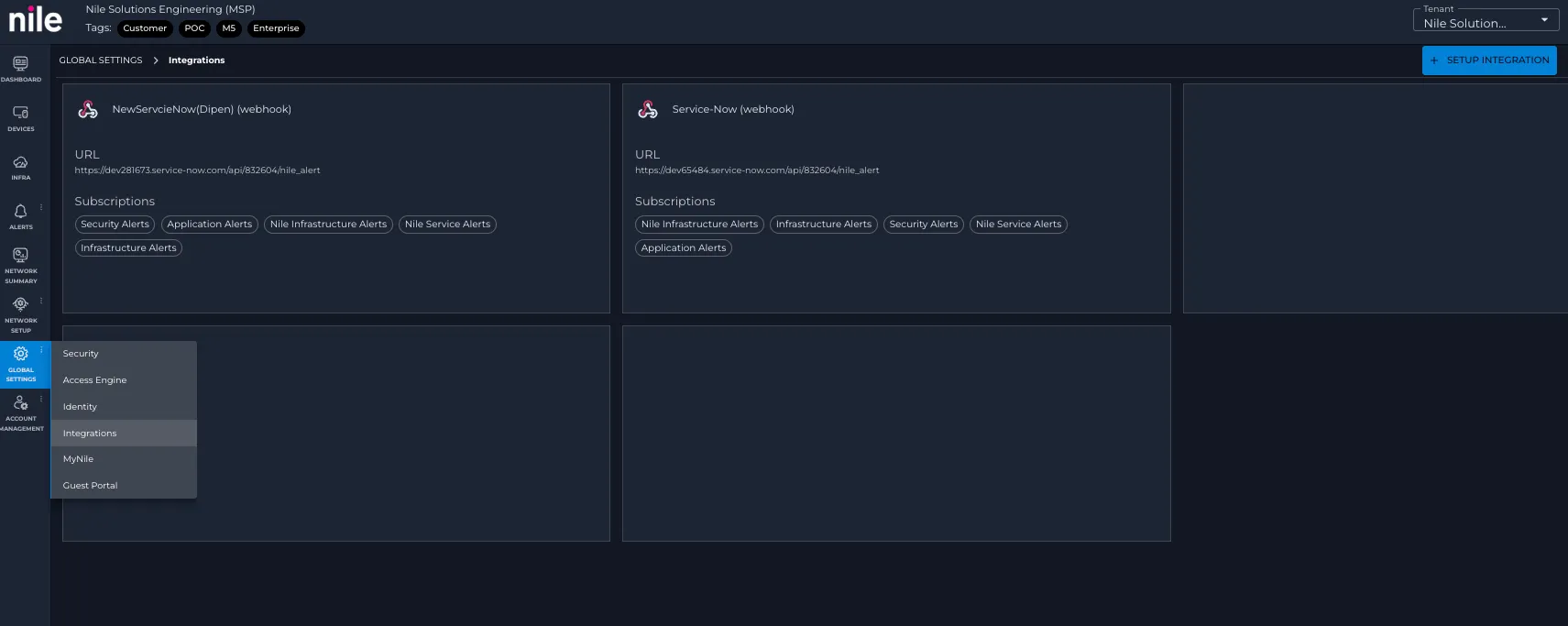The image size is (1568, 626).
Task: Click Application Alerts chip in NewServcieNow card
Action: coord(209,225)
